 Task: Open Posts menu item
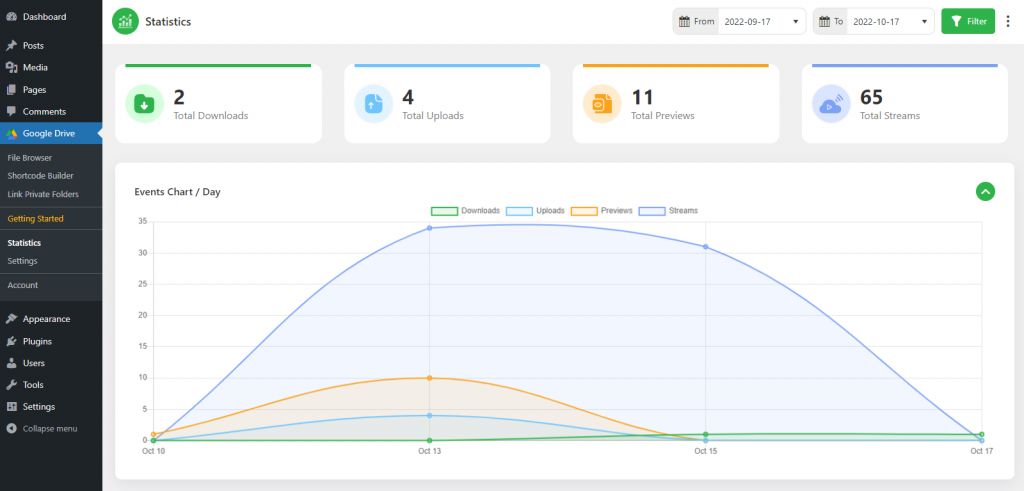51,46
